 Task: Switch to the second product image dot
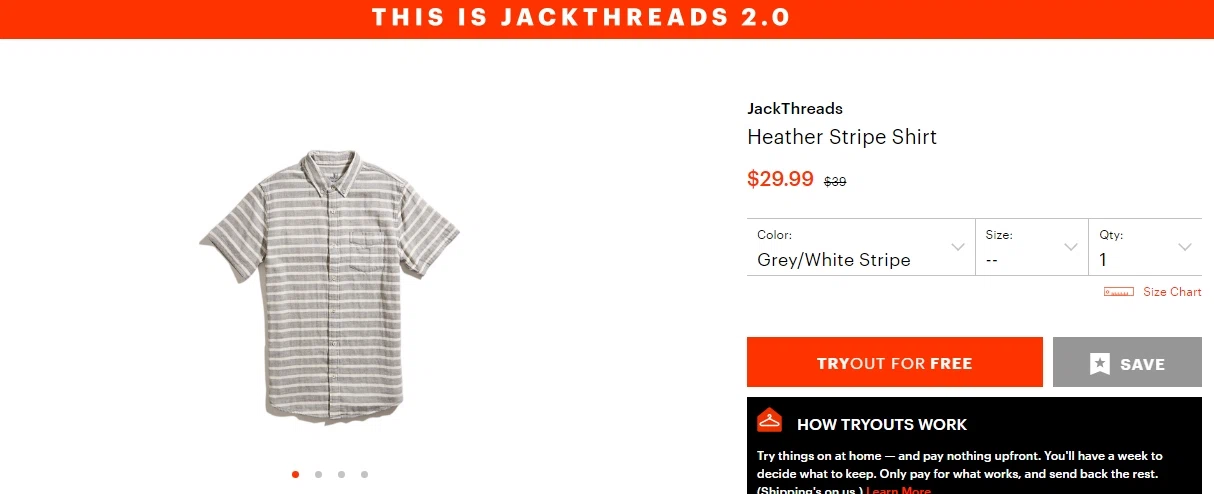[318, 474]
